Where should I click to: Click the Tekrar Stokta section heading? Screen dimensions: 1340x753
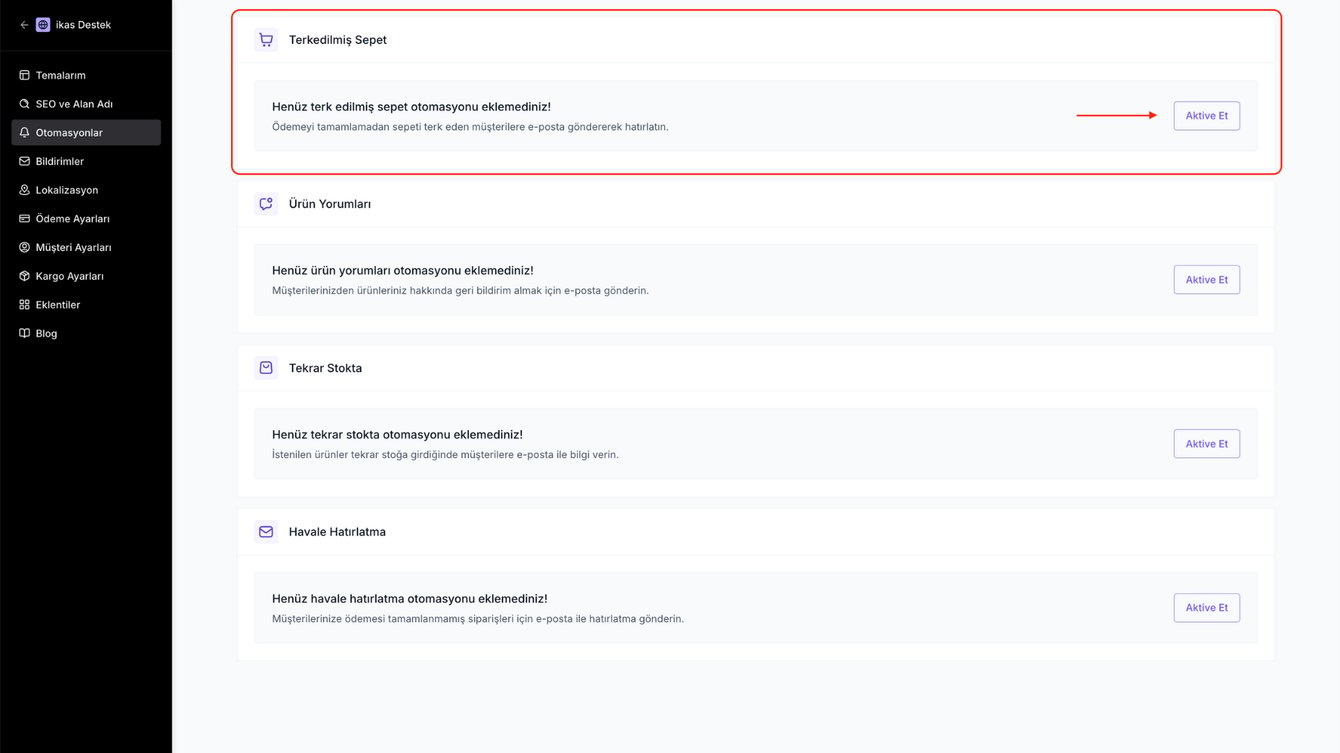click(325, 368)
